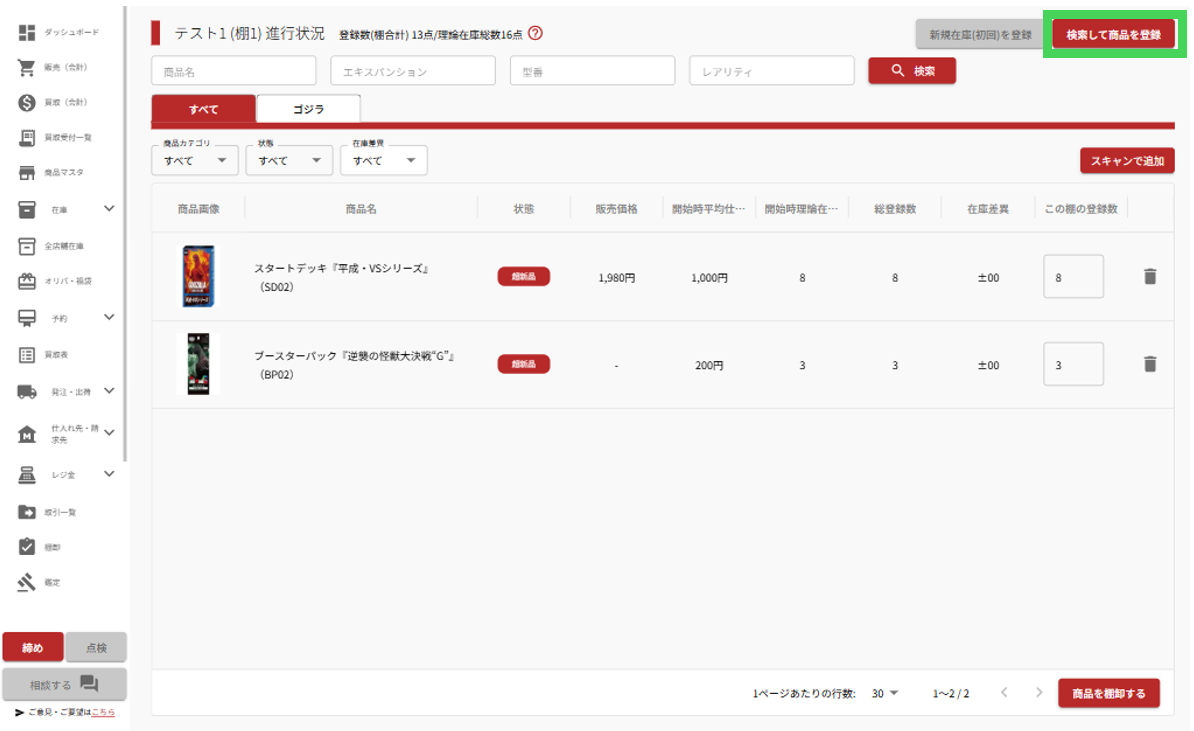Switch to the ゴジラ tab
The width and height of the screenshot is (1194, 731).
(x=308, y=109)
